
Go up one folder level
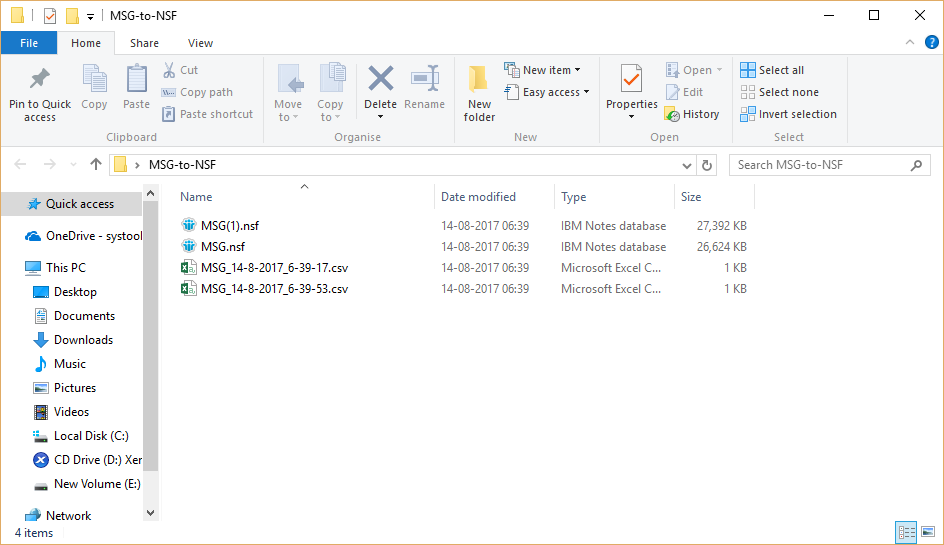96,164
